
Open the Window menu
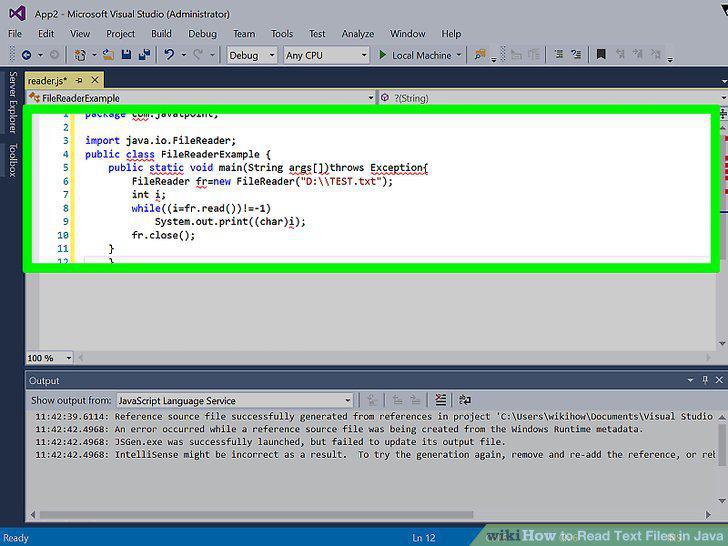pyautogui.click(x=407, y=34)
